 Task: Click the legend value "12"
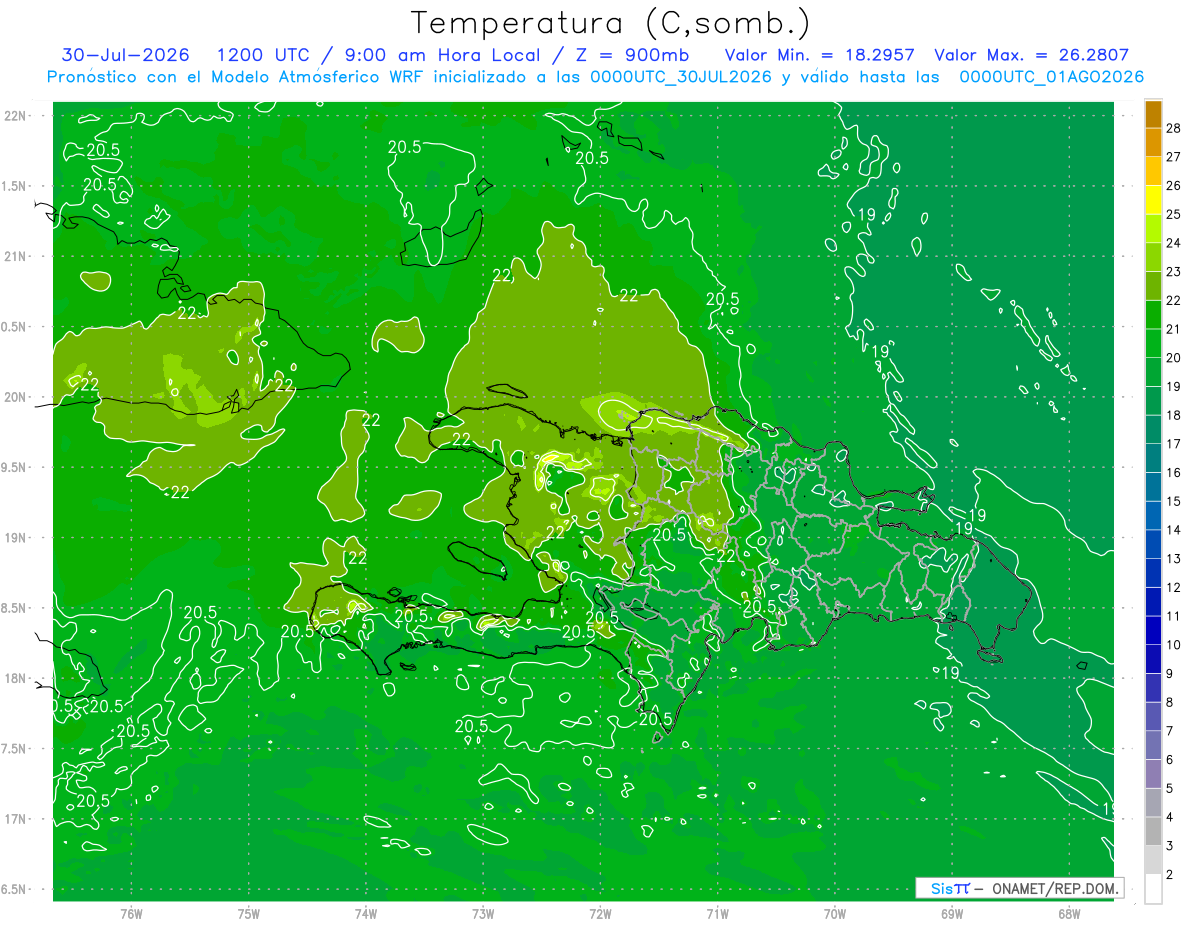[1174, 588]
